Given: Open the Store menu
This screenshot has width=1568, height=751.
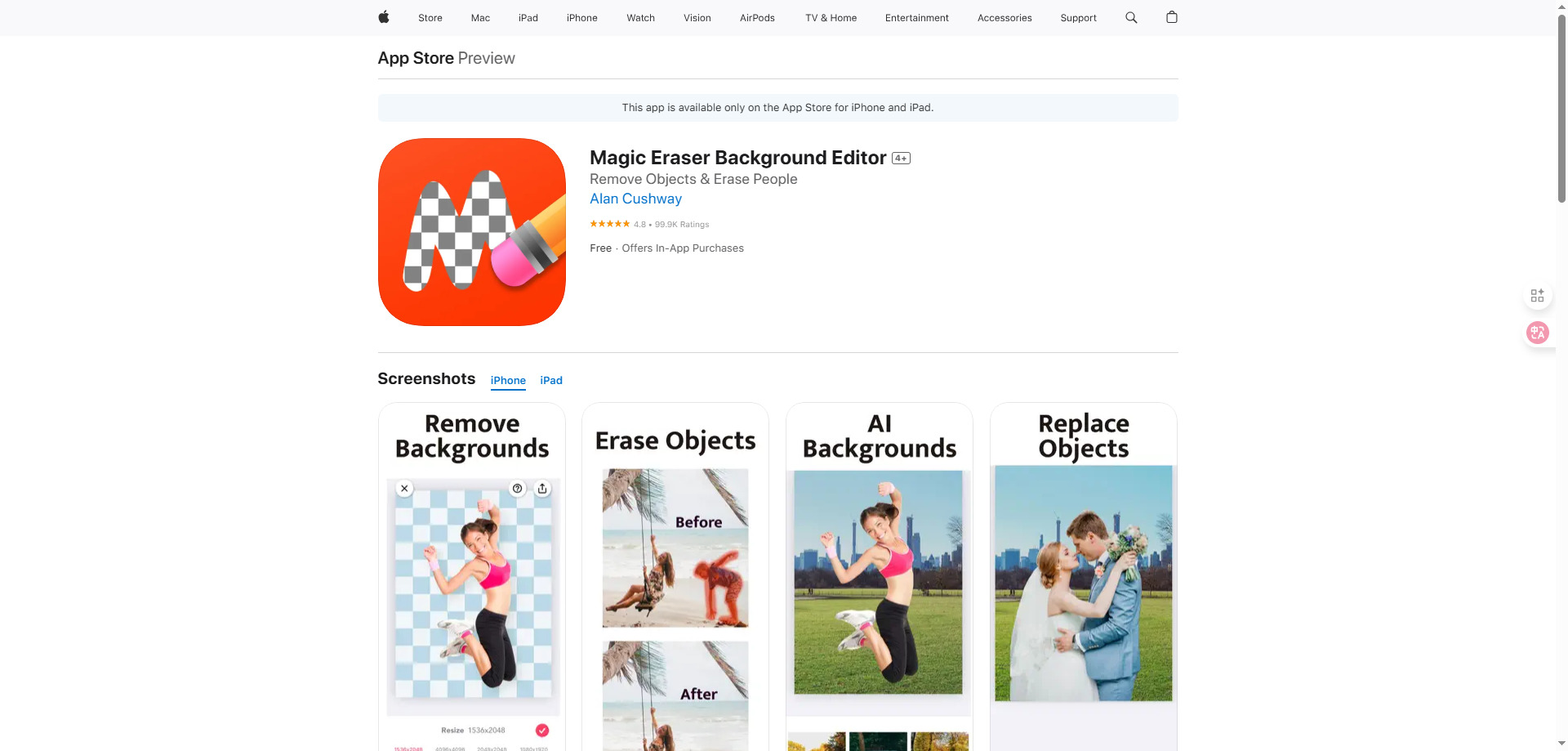Looking at the screenshot, I should [x=430, y=18].
